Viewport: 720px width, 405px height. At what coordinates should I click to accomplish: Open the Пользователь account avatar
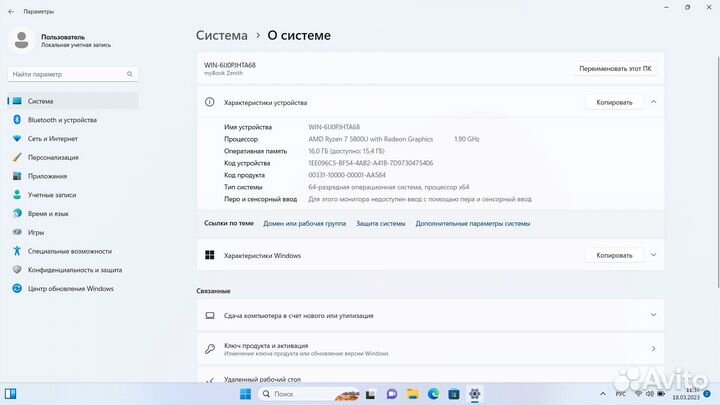[21, 40]
